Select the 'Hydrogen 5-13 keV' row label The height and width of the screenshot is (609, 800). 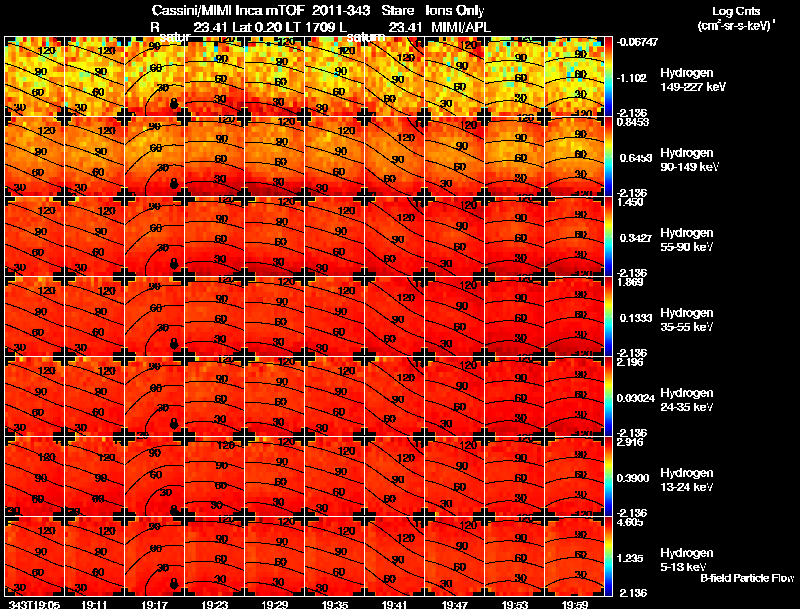click(687, 560)
